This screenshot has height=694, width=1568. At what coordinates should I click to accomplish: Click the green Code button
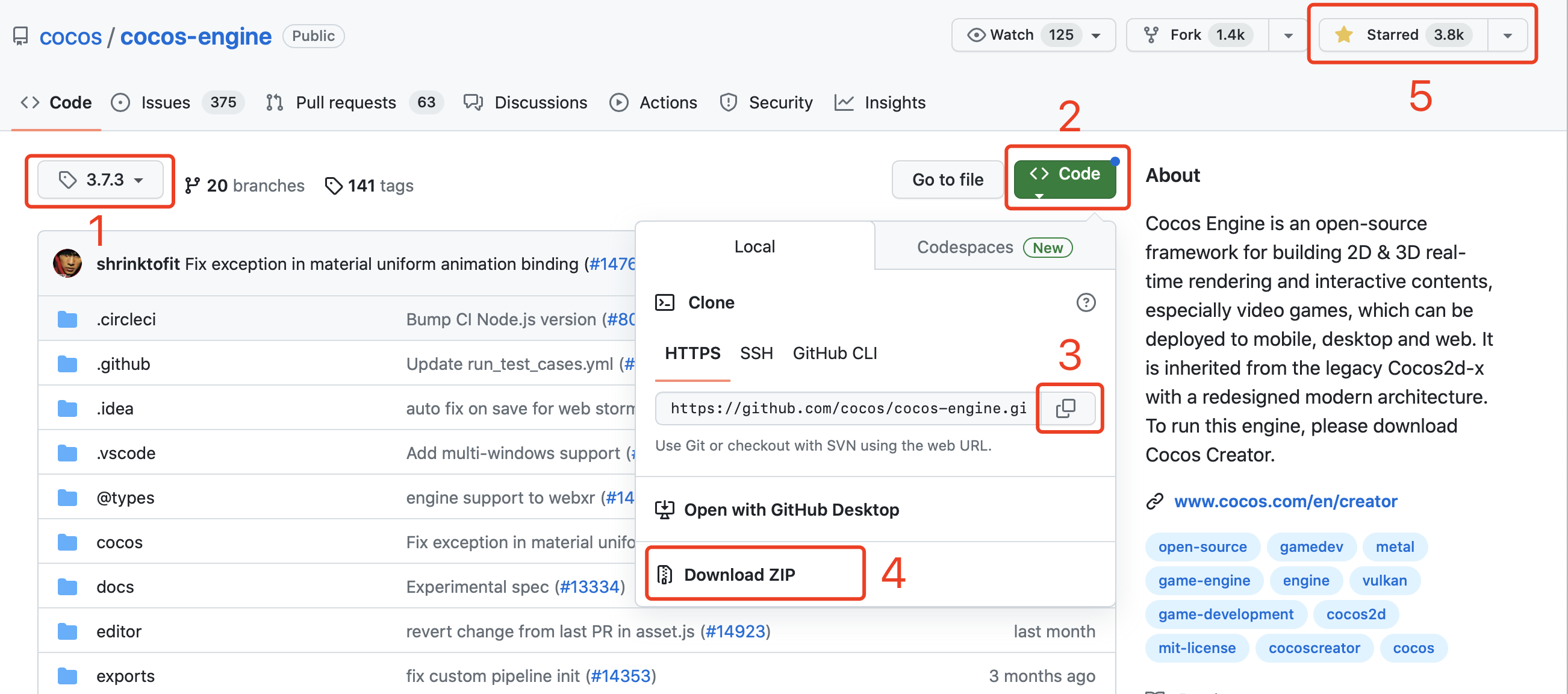[1065, 180]
